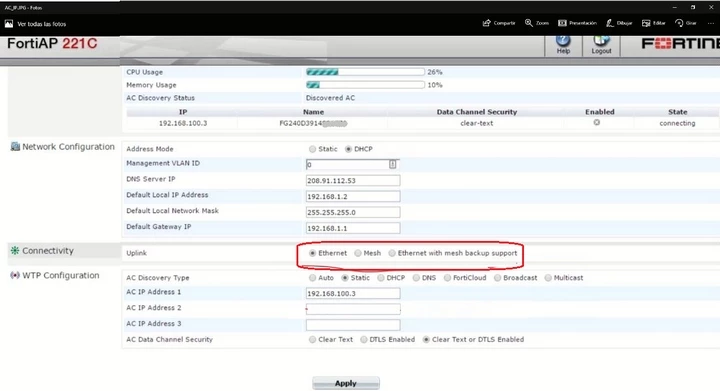Click the Default Local IP Address field
The width and height of the screenshot is (720, 391).
point(353,196)
